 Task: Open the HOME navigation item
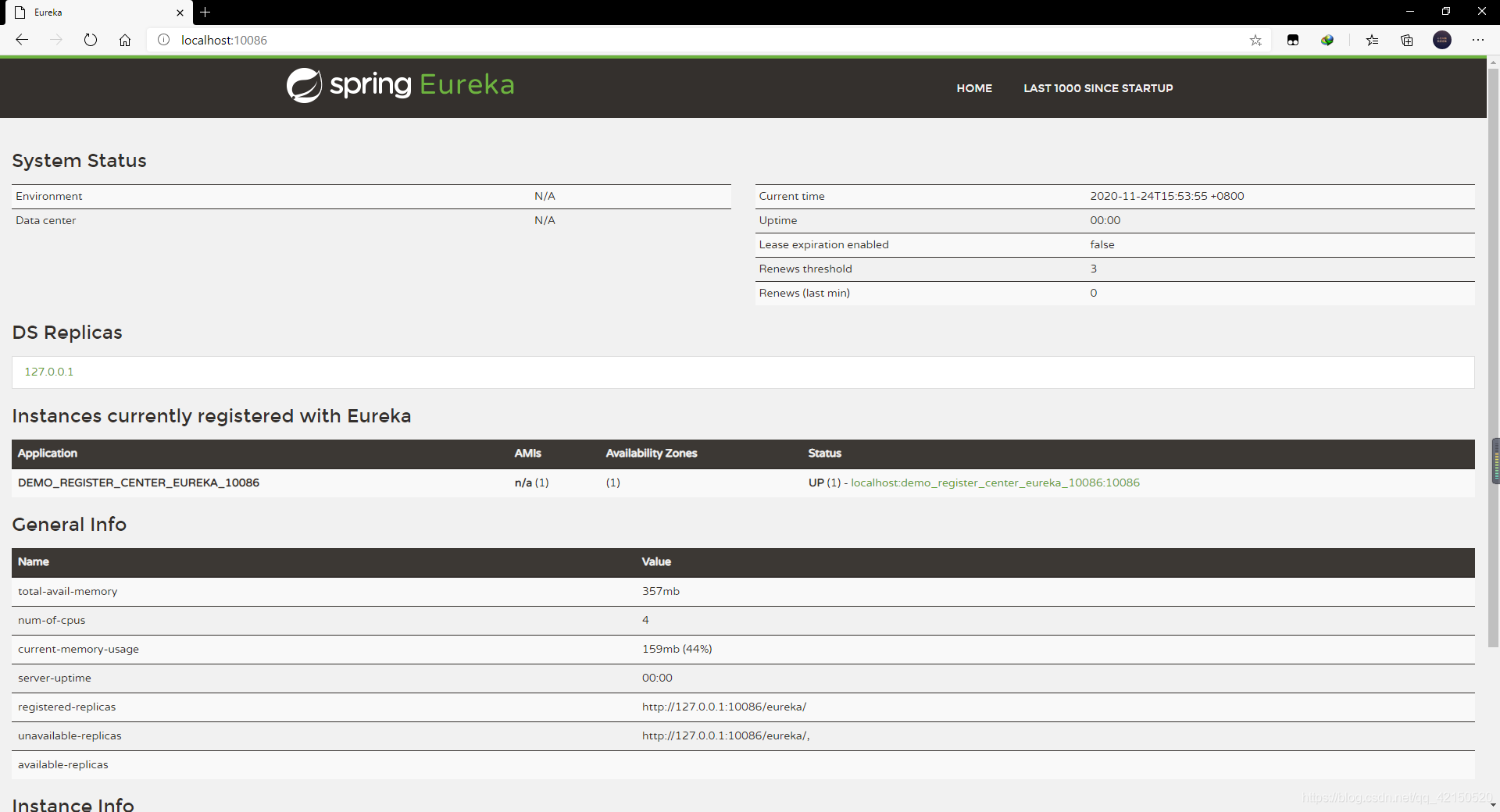click(974, 88)
